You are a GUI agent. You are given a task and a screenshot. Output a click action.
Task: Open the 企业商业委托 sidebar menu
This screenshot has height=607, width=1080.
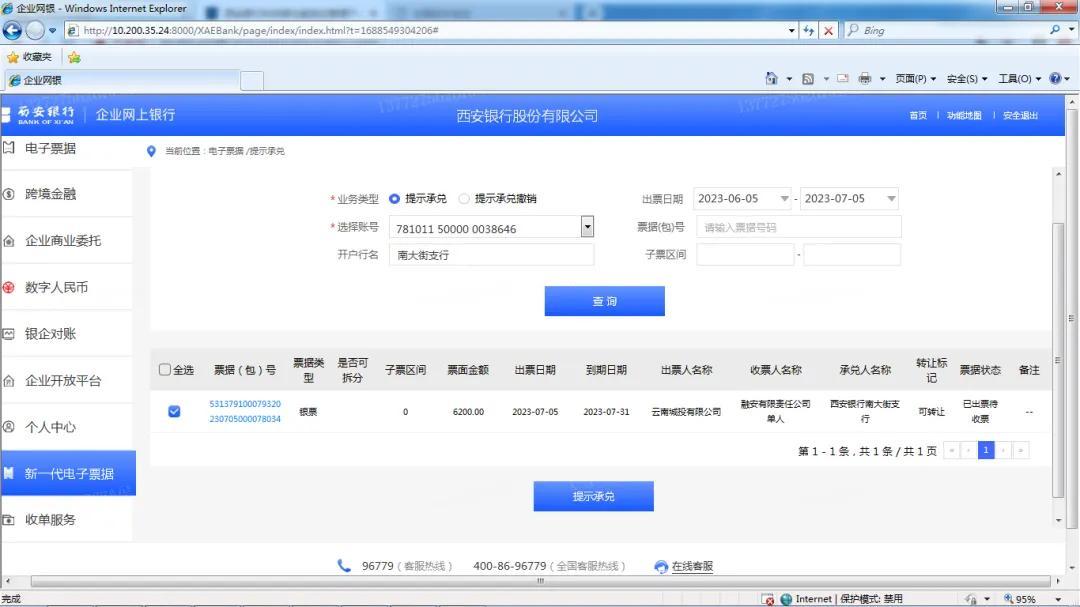[x=68, y=240]
